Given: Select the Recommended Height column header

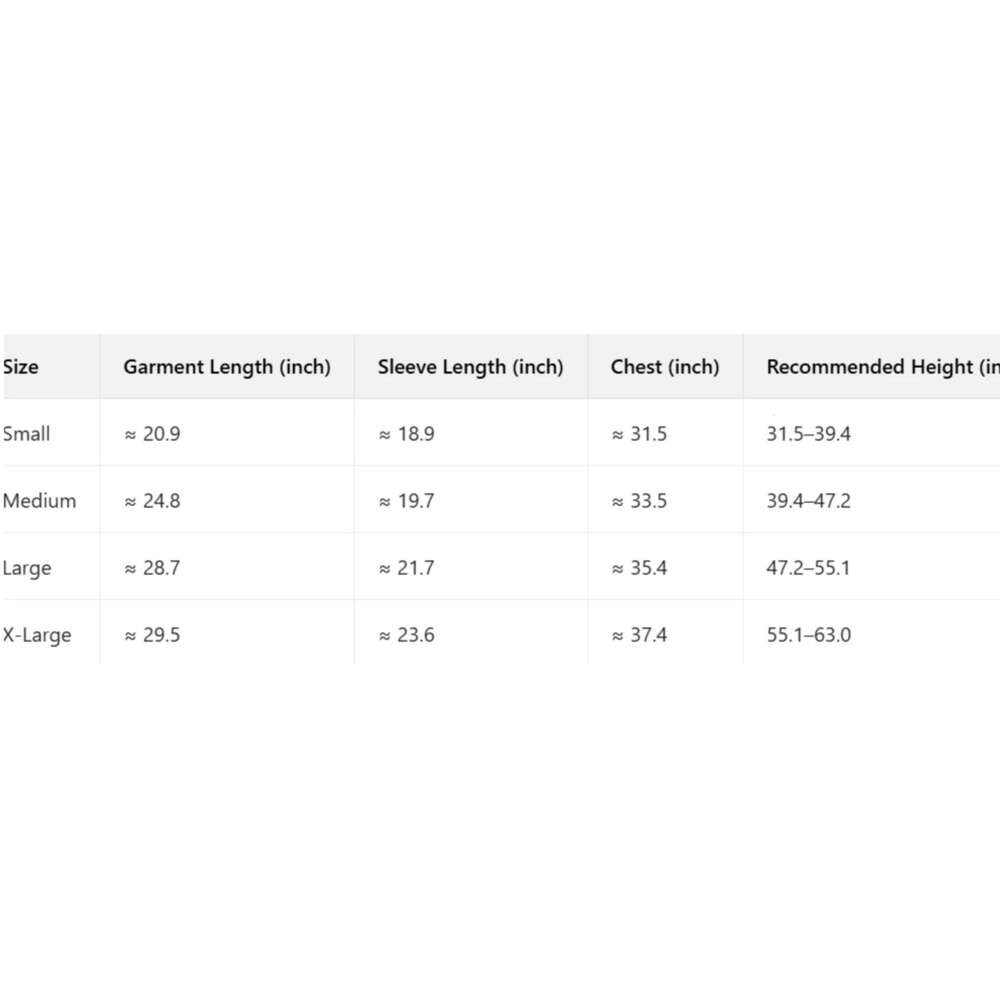Looking at the screenshot, I should 883,367.
